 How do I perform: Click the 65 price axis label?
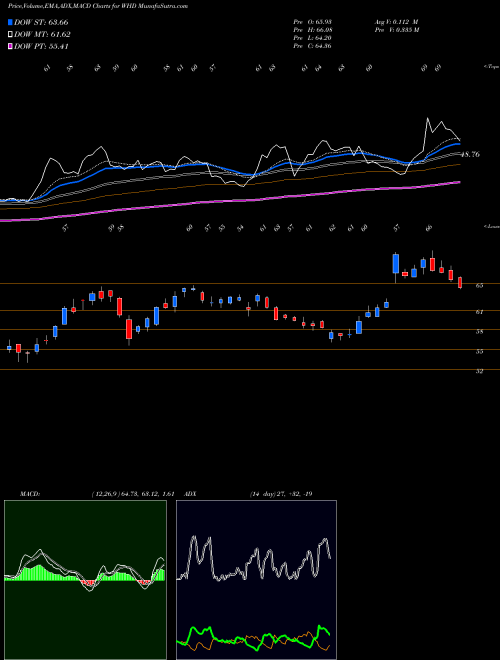click(479, 285)
